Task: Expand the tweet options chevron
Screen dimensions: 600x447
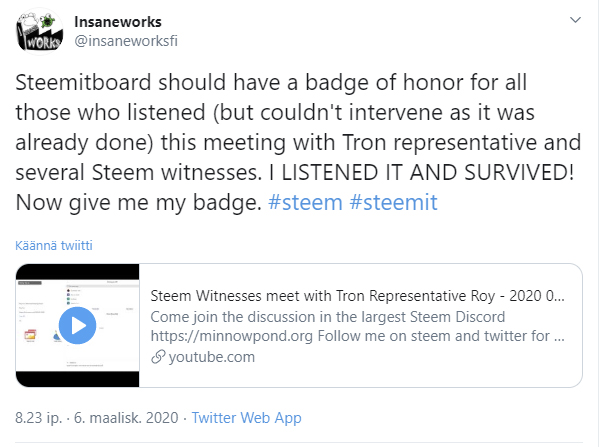Action: [575, 20]
